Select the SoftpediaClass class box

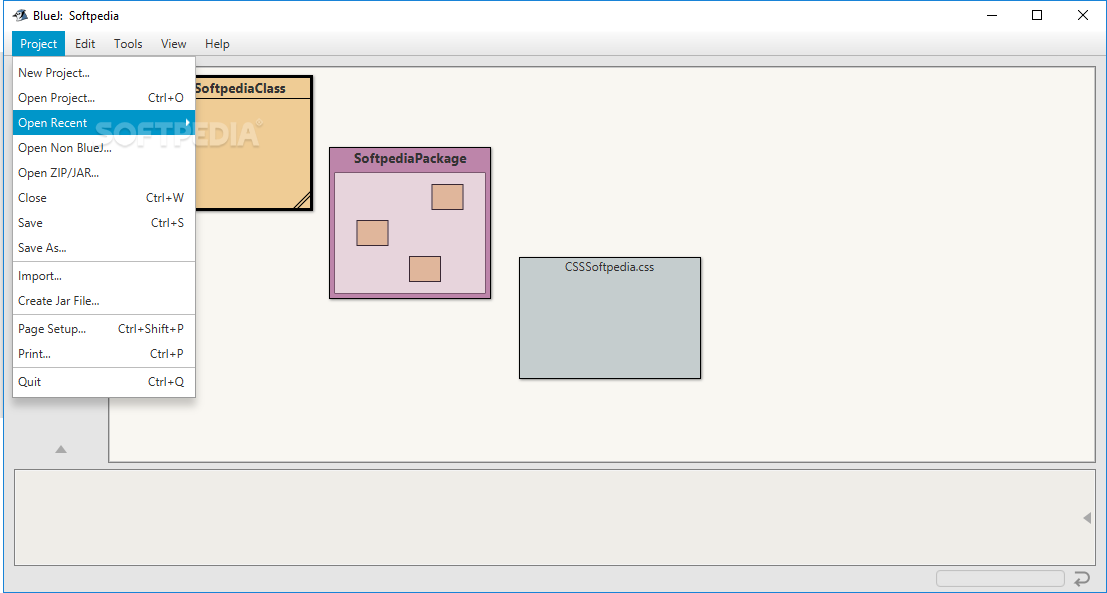253,143
